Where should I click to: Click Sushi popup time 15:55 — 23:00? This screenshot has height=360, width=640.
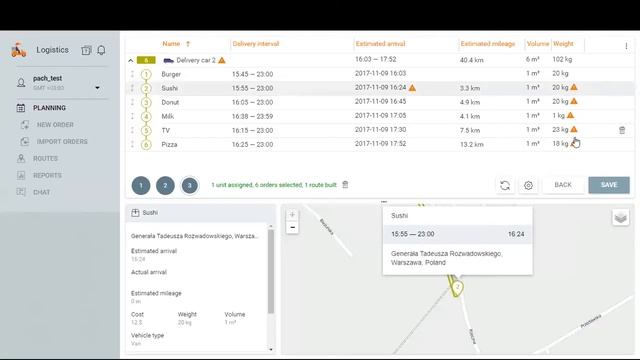pyautogui.click(x=413, y=234)
